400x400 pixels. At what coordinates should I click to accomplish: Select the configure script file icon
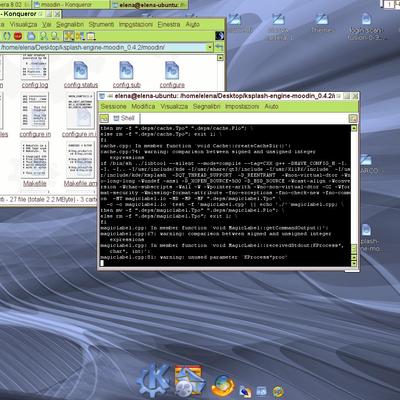point(172,71)
